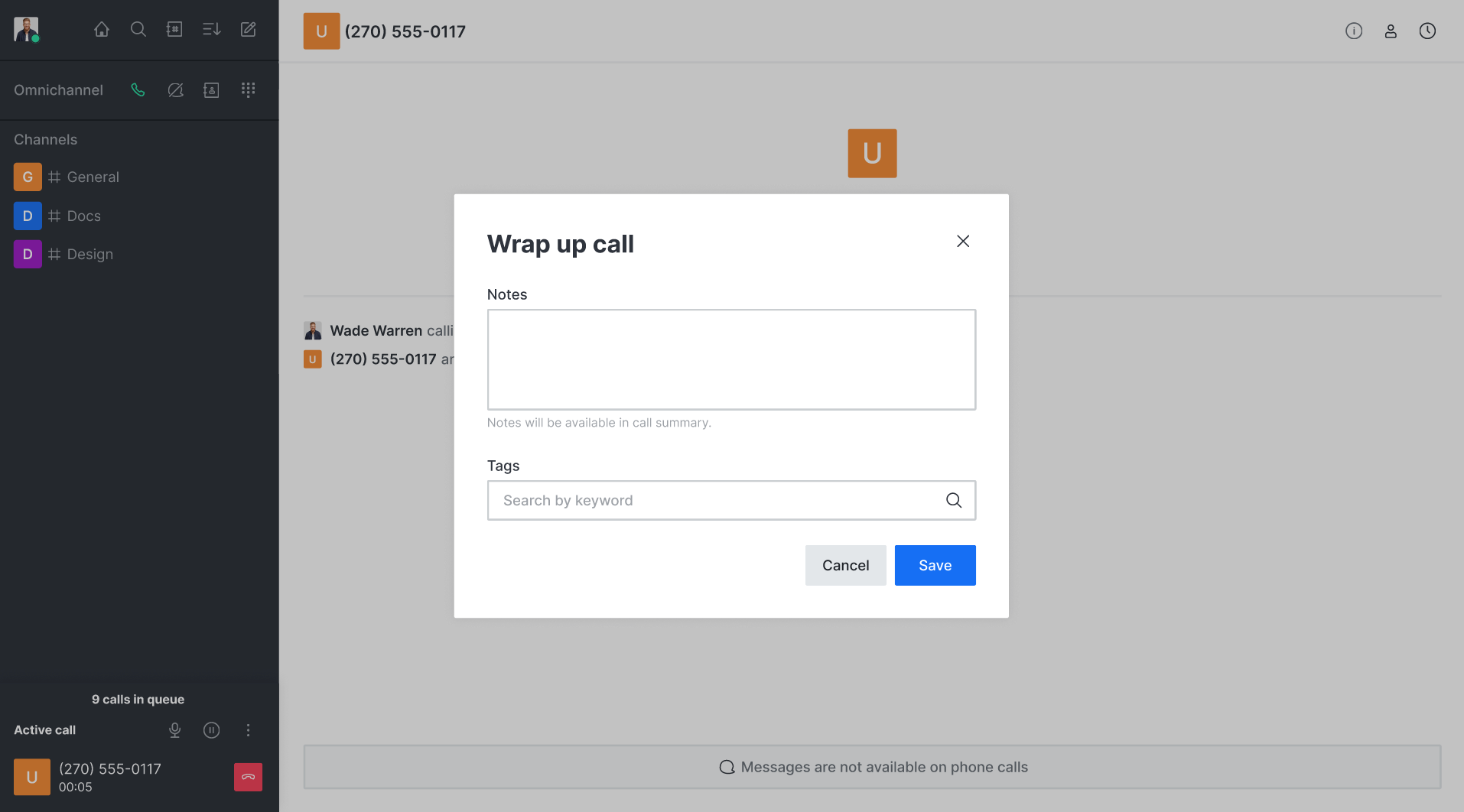Open active call more options menu

[248, 730]
